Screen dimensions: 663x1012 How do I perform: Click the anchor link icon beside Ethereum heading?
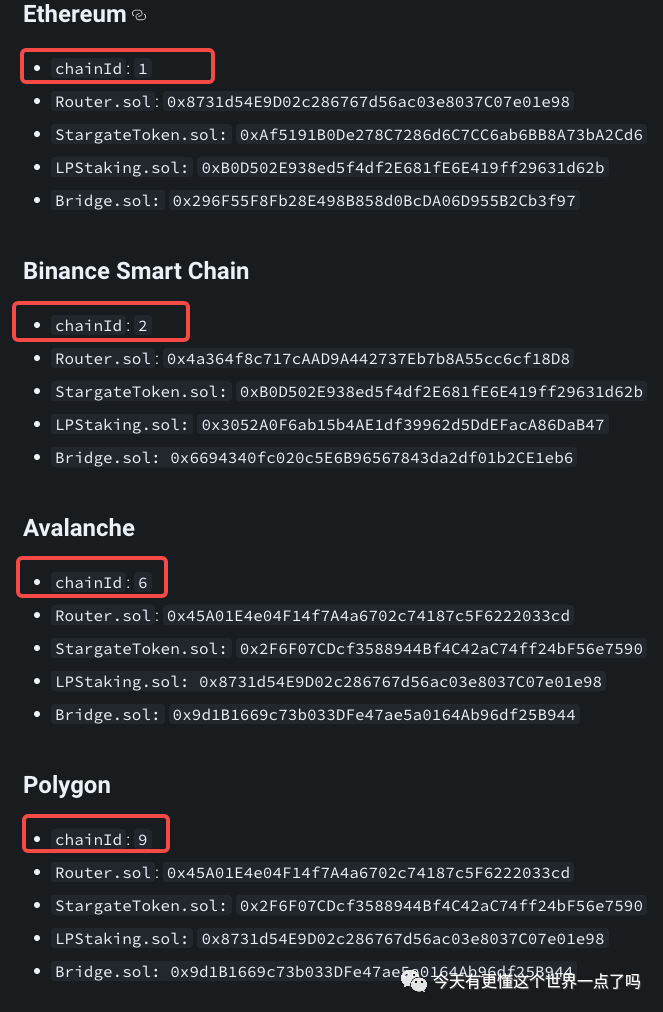[x=139, y=15]
